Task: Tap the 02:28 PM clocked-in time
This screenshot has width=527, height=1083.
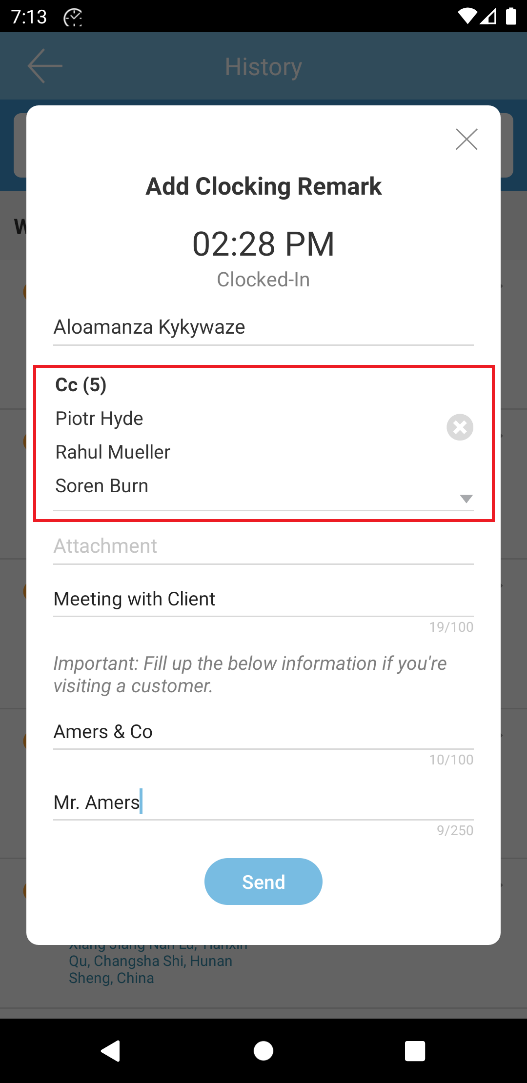Action: (263, 245)
